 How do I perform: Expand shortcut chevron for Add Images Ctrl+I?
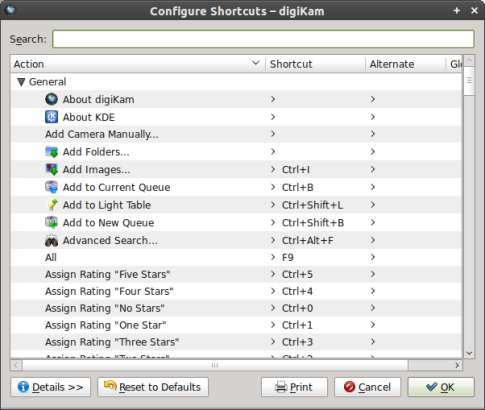(x=273, y=169)
